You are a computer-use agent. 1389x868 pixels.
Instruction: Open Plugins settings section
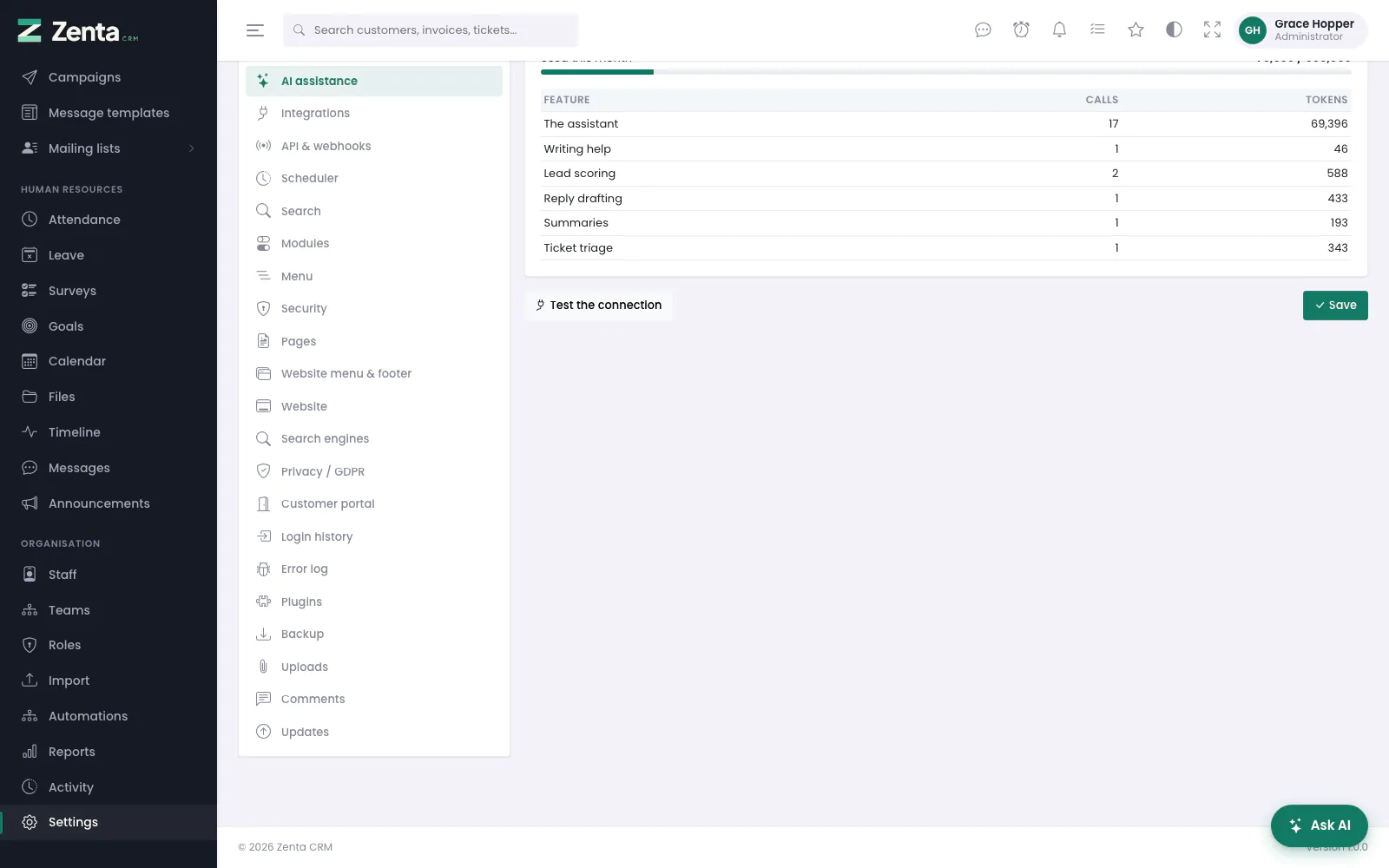click(374, 602)
